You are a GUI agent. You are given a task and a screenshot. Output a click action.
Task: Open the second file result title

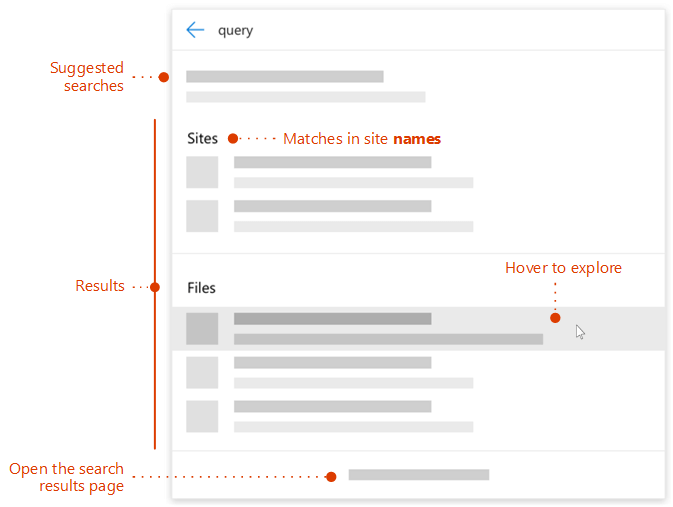coord(332,362)
